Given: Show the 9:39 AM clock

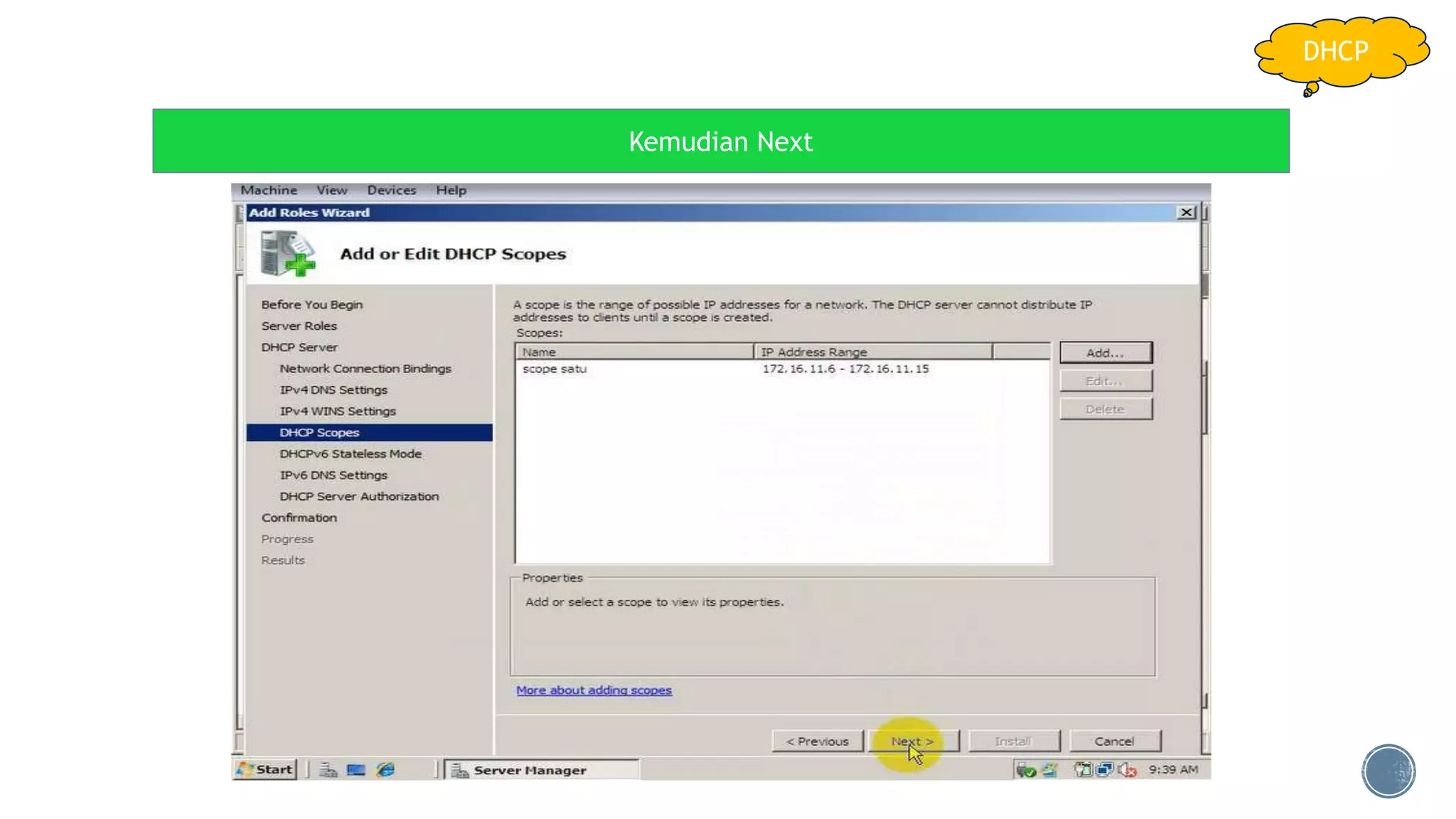Looking at the screenshot, I should pos(1173,769).
